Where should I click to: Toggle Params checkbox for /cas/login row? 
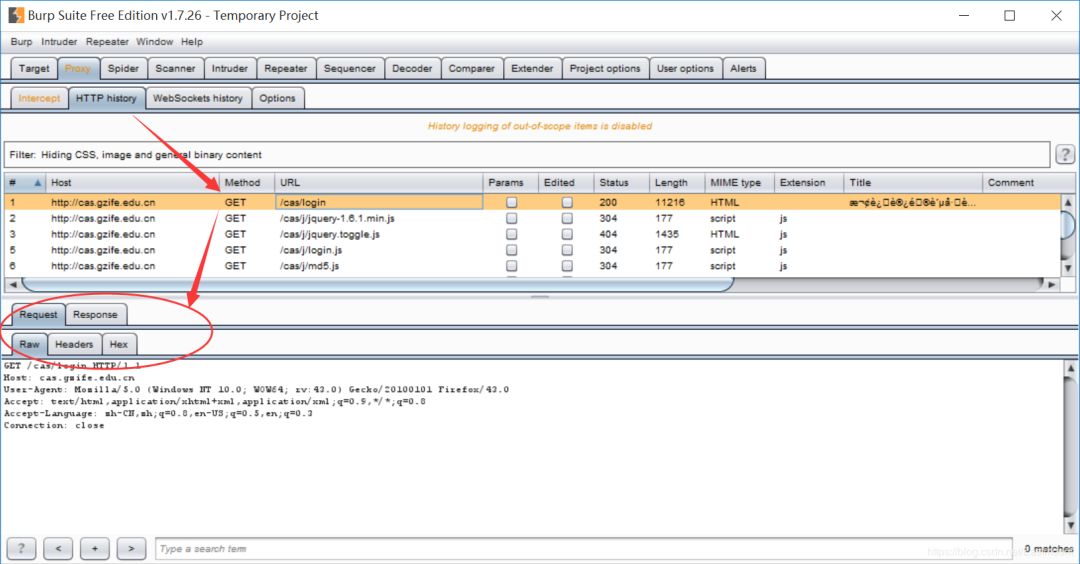pyautogui.click(x=512, y=202)
